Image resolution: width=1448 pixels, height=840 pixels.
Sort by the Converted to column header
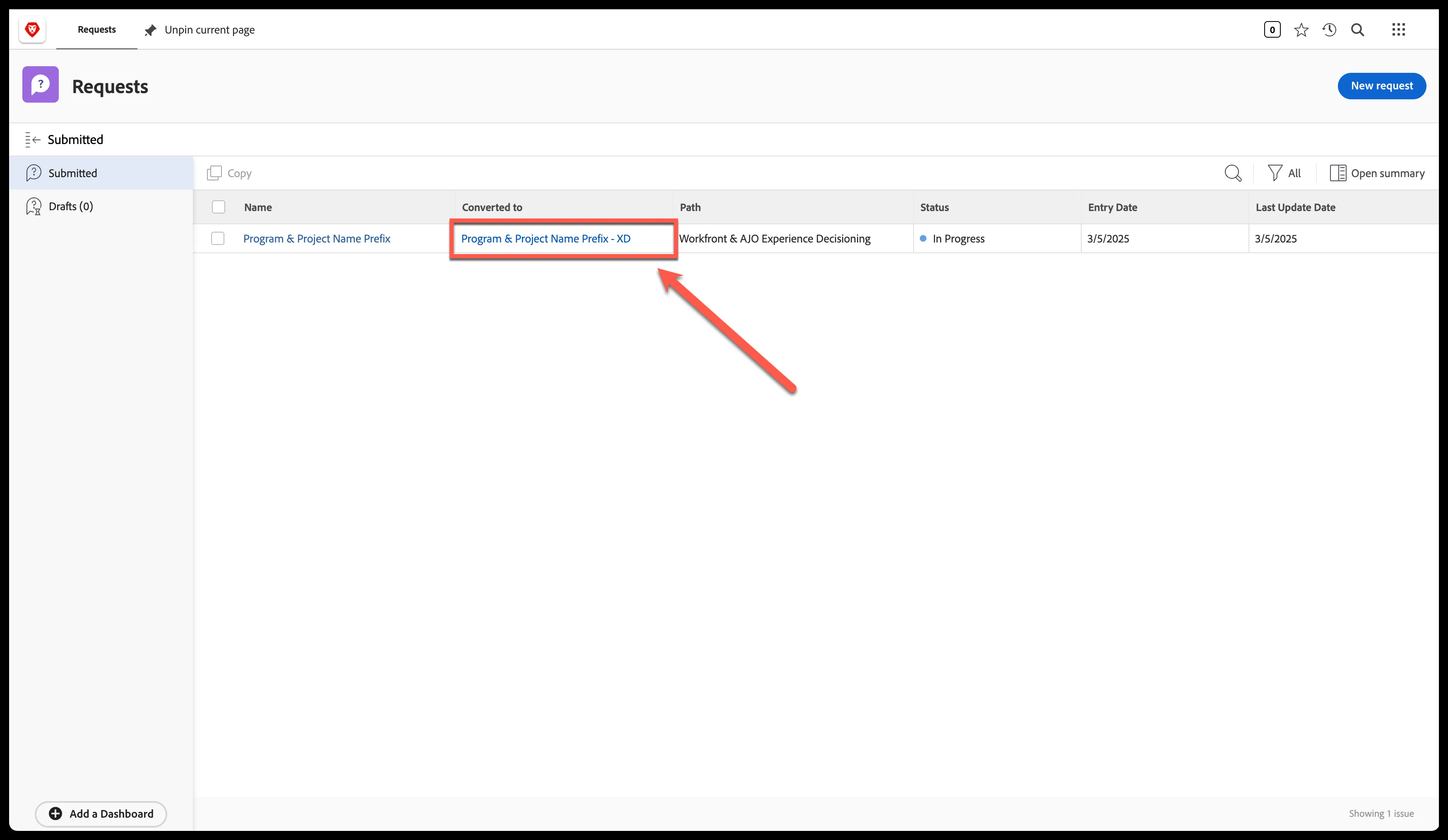click(492, 207)
